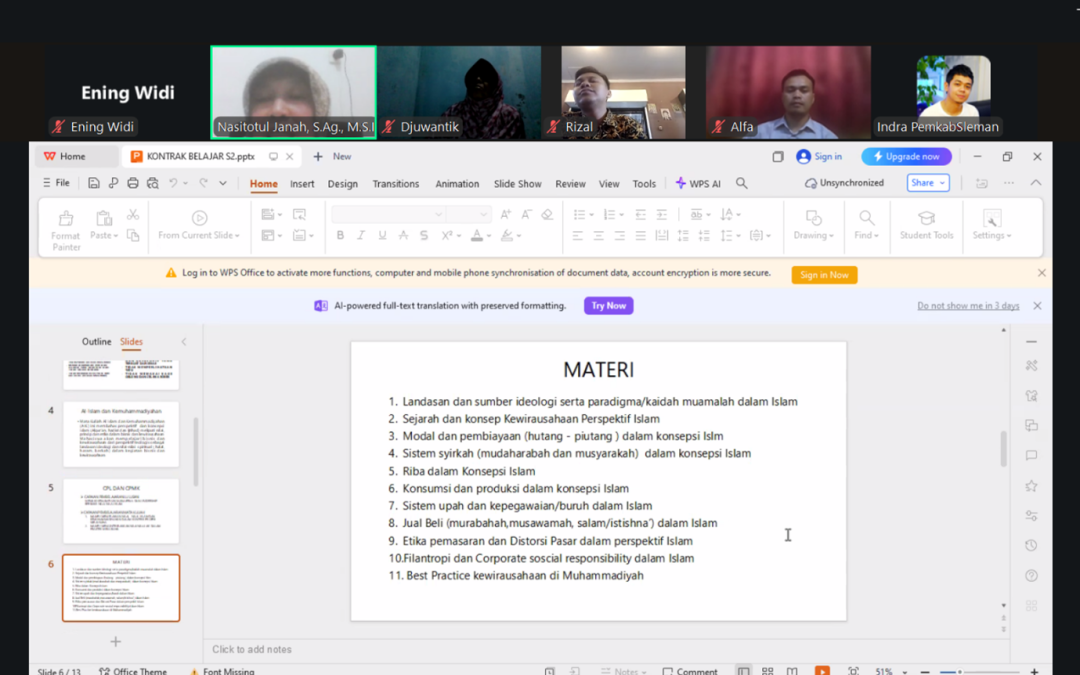Viewport: 1080px width, 675px height.
Task: Toggle the Comment pane in status bar
Action: tap(689, 671)
